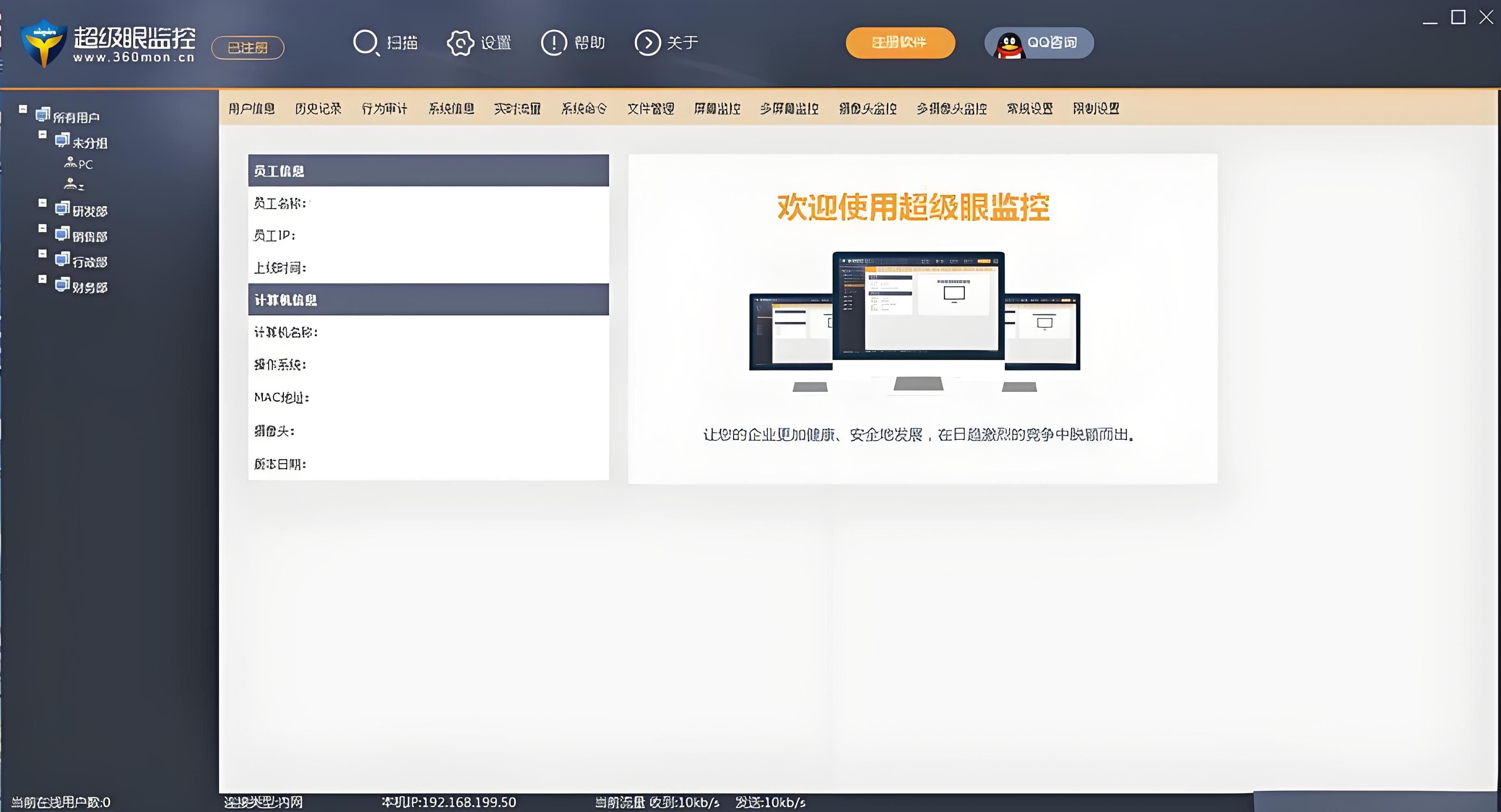
Task: Toggle expander beside 行政部
Action: click(x=43, y=253)
